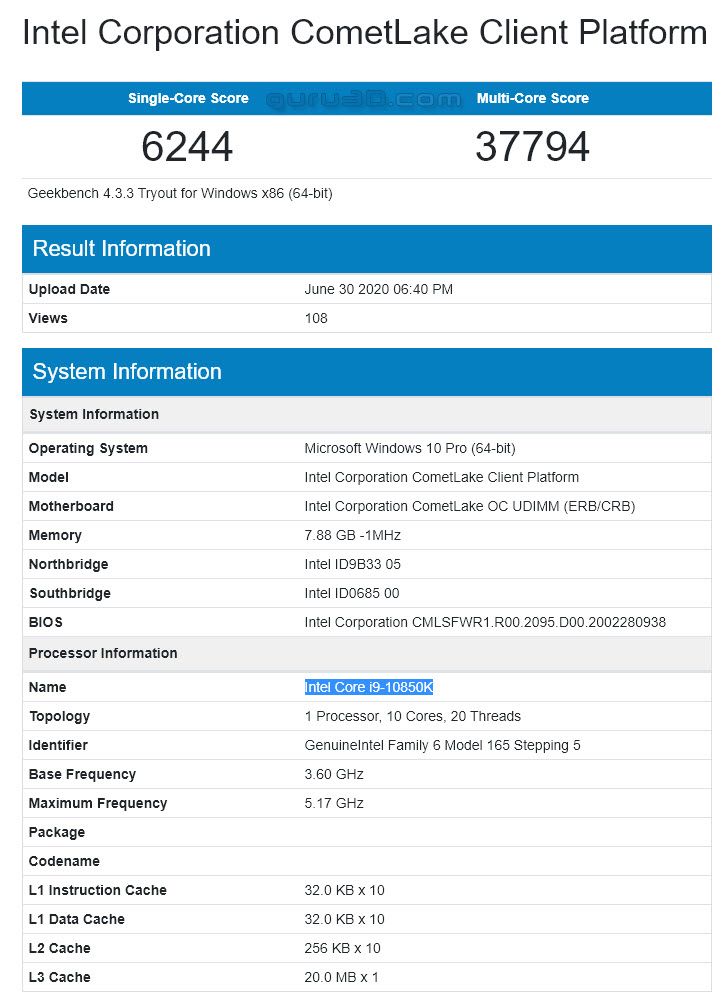Select Southbridge value 'Intel ID0685 00'
The width and height of the screenshot is (725, 1002).
click(x=351, y=593)
